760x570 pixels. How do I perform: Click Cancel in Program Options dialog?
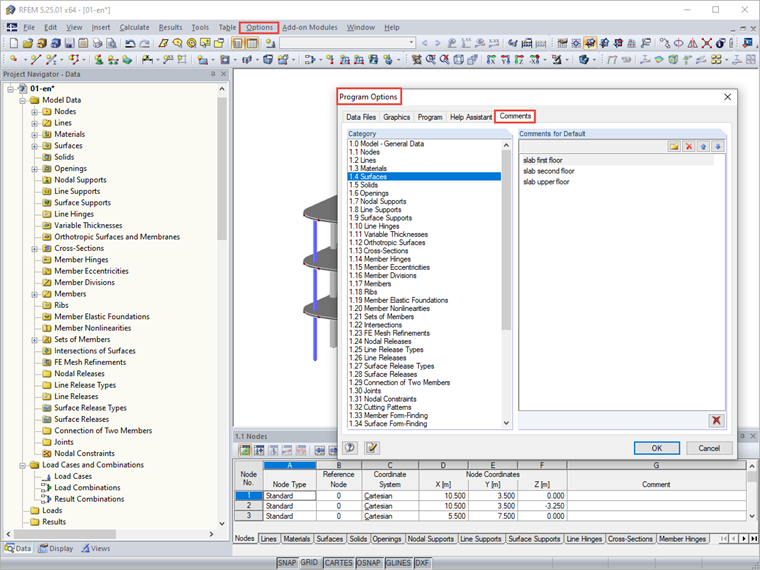tap(709, 448)
